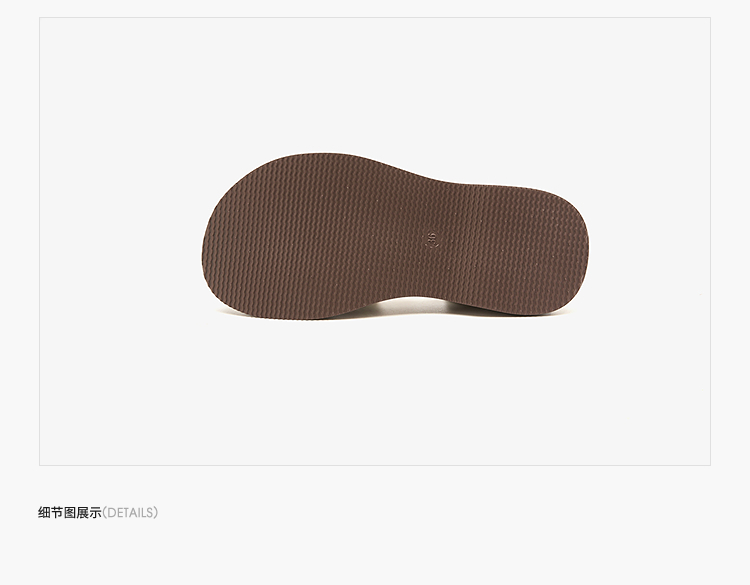
Task: Click the blank area above the sole
Action: pyautogui.click(x=375, y=84)
